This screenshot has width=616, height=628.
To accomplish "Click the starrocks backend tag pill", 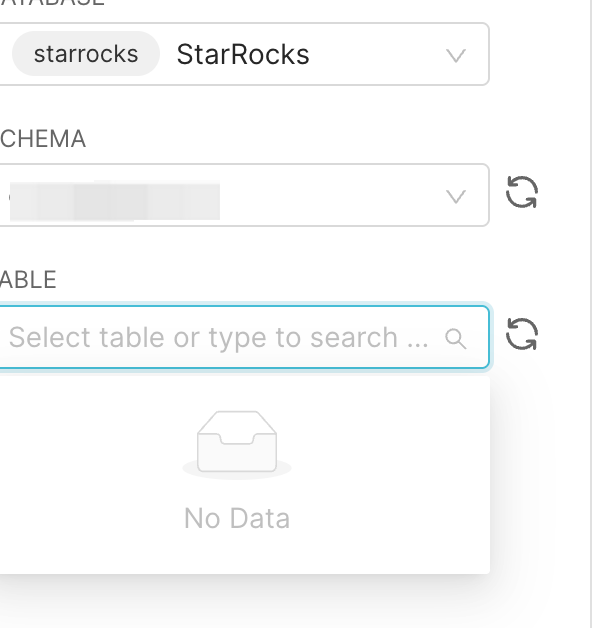I will [86, 54].
